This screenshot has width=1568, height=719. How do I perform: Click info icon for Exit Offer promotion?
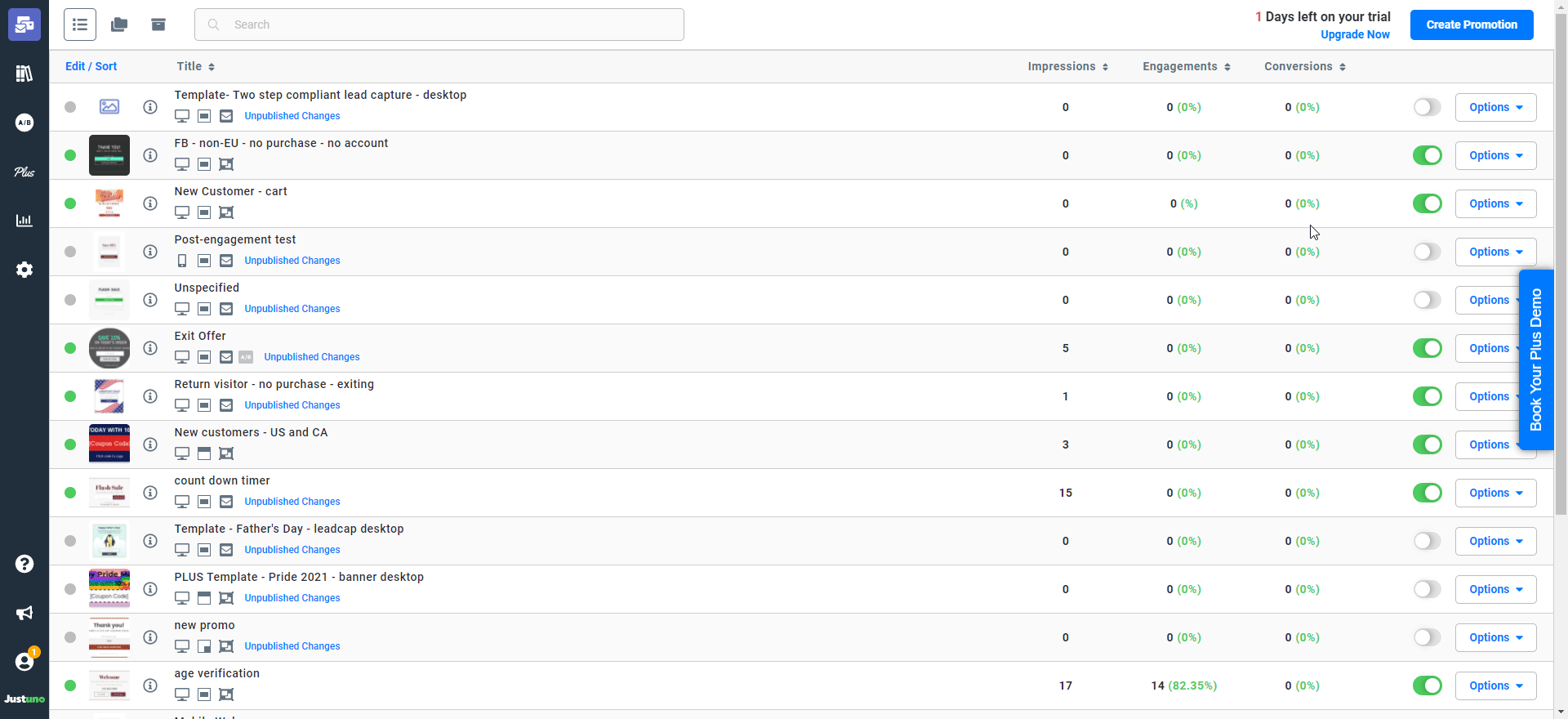[x=150, y=348]
